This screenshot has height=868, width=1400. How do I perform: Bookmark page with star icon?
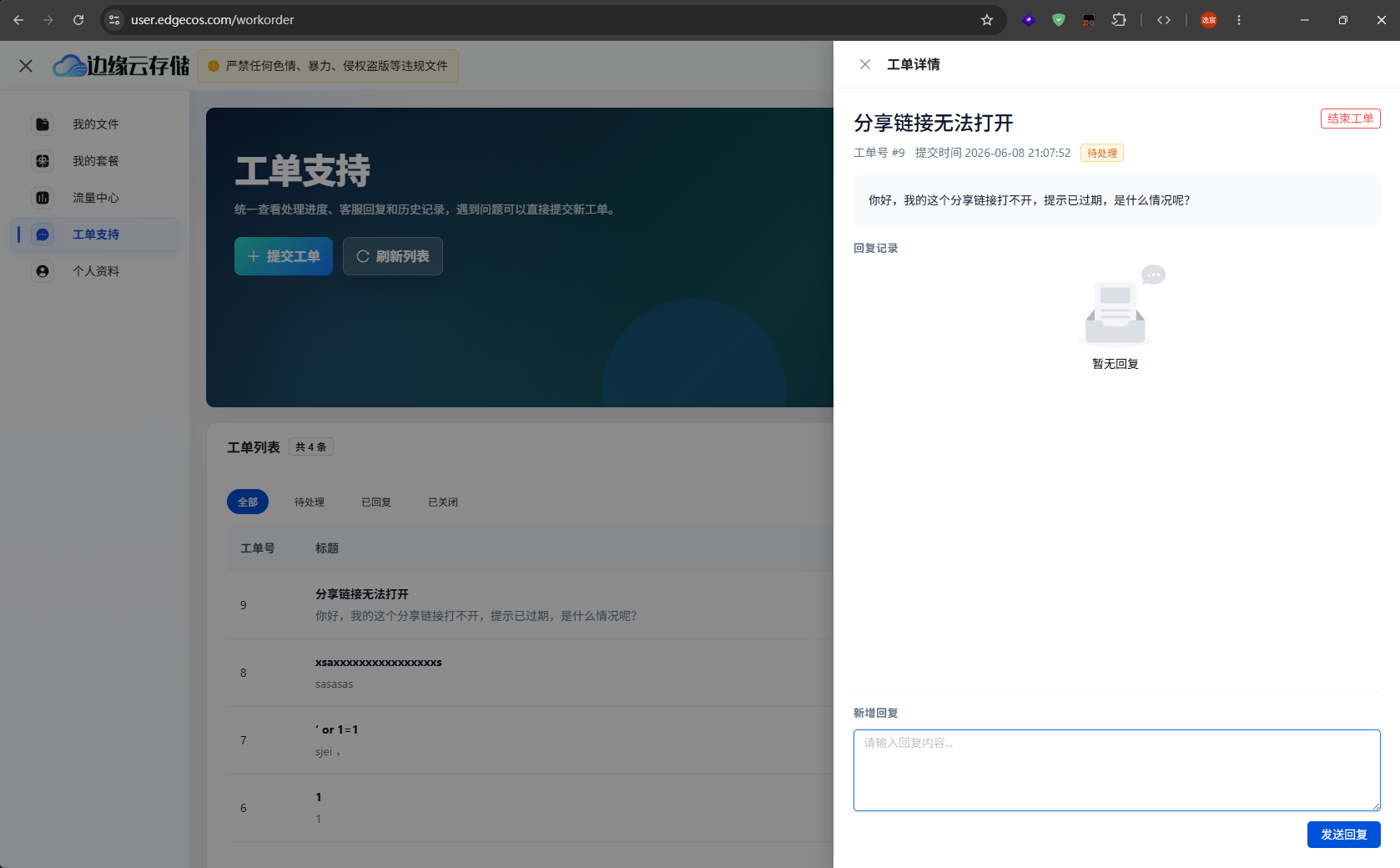(987, 20)
